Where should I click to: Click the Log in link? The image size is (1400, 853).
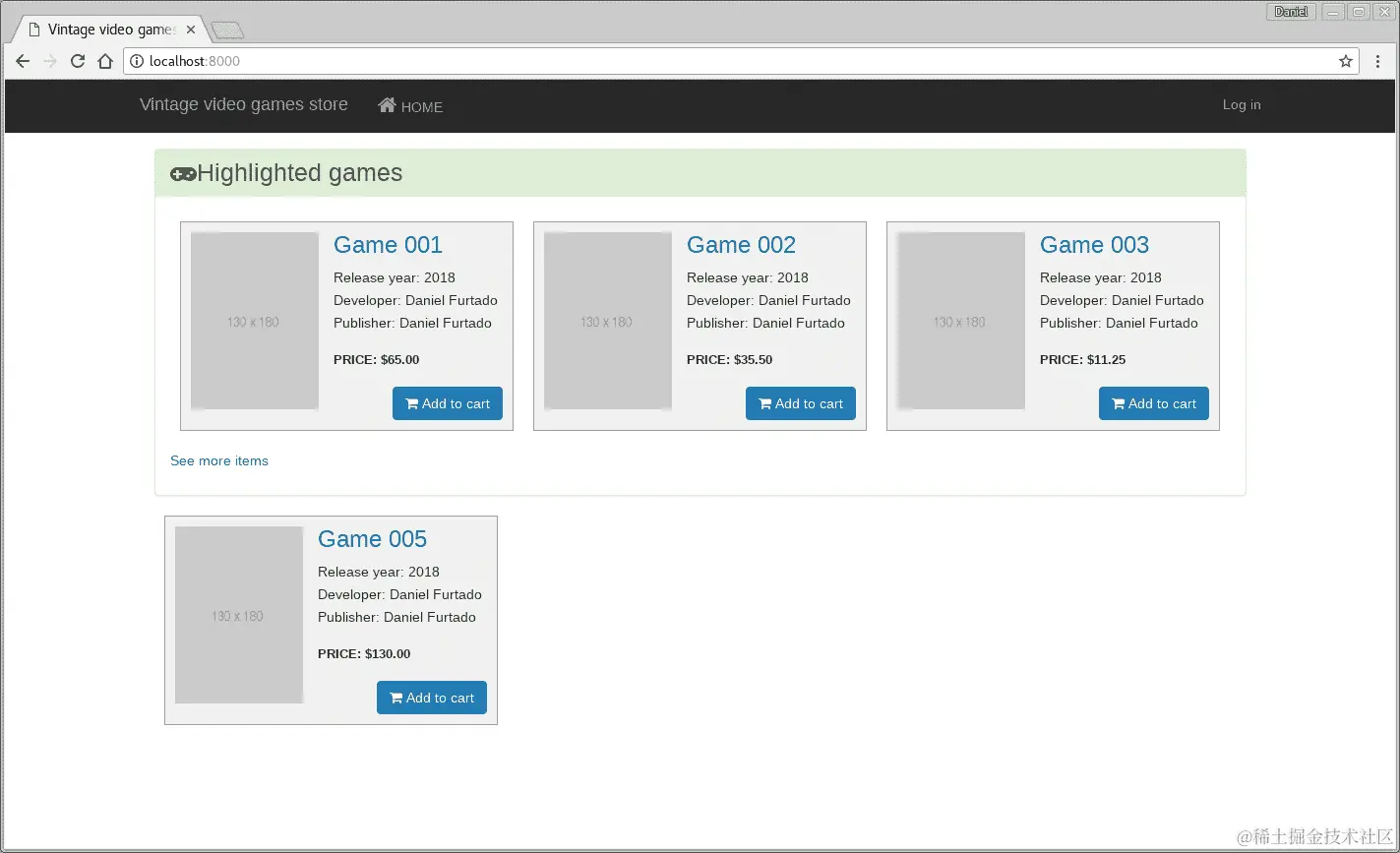point(1242,104)
